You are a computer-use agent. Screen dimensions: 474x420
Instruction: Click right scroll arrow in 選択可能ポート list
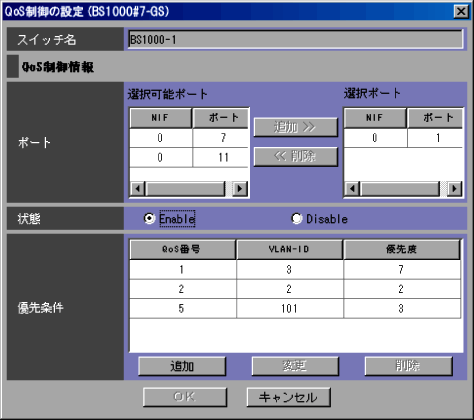pyautogui.click(x=240, y=189)
